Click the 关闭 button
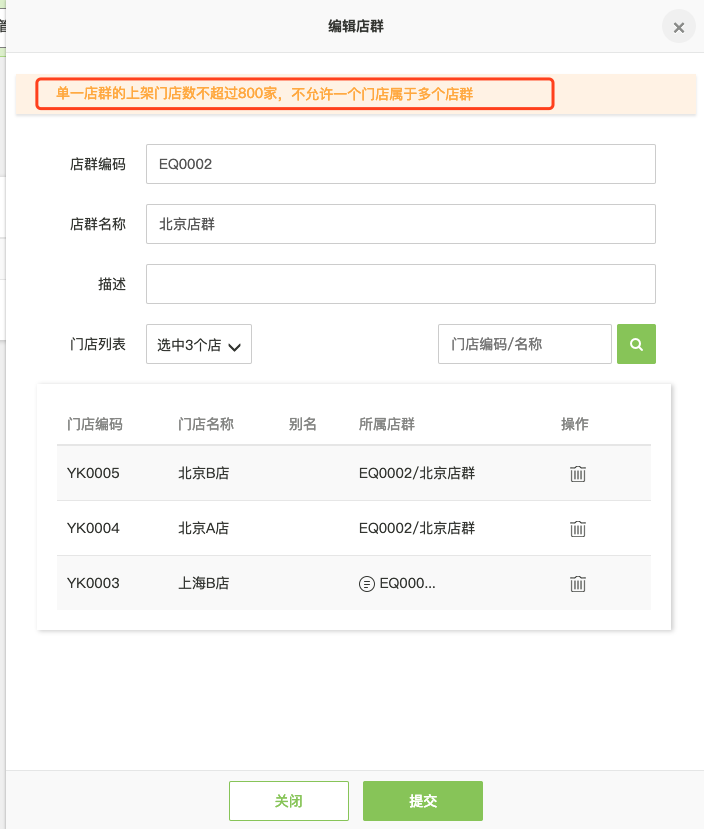This screenshot has height=829, width=704. point(289,801)
